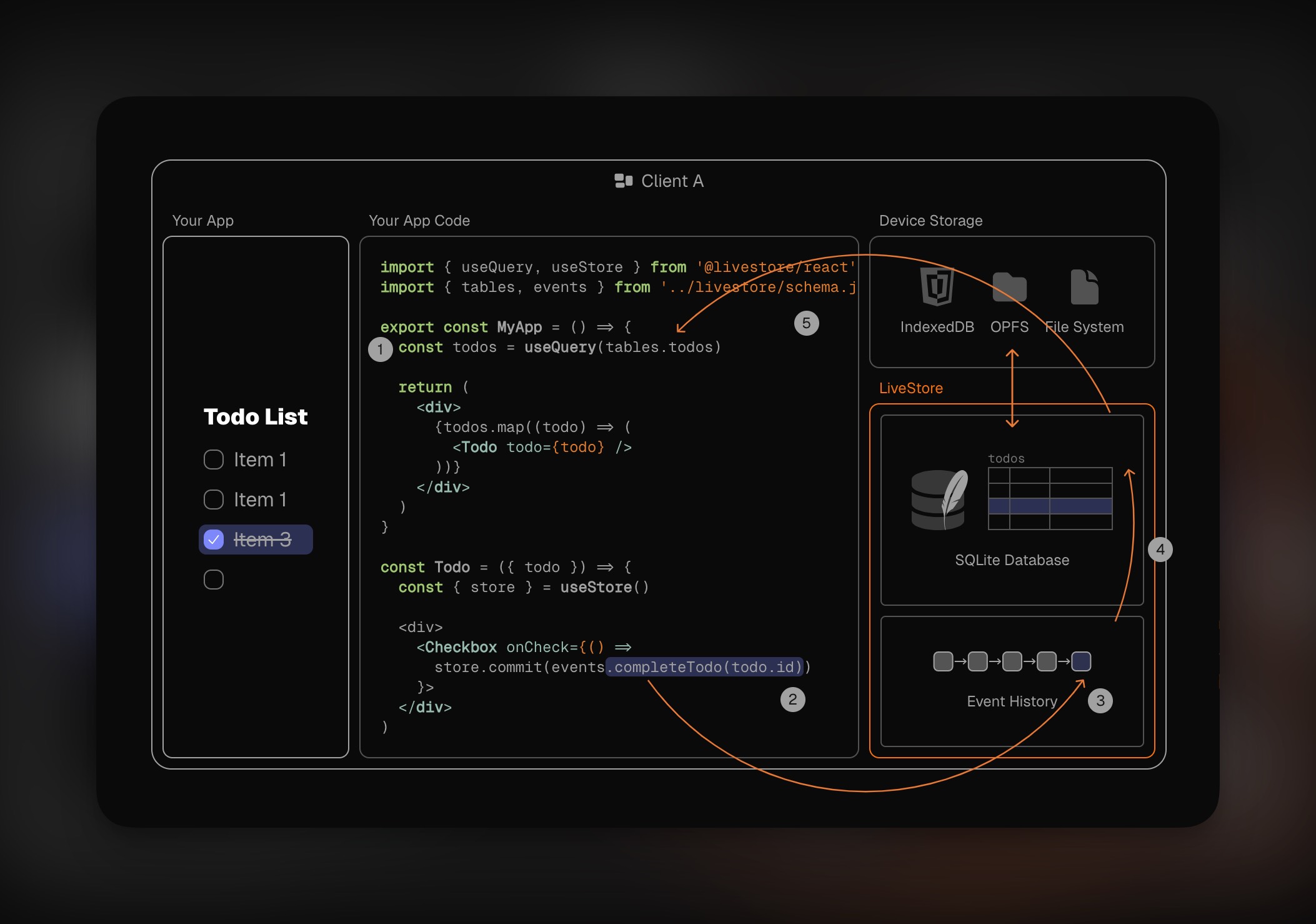Tick the empty unlabeled checkbox
Viewport: 1316px width, 924px height.
(214, 580)
